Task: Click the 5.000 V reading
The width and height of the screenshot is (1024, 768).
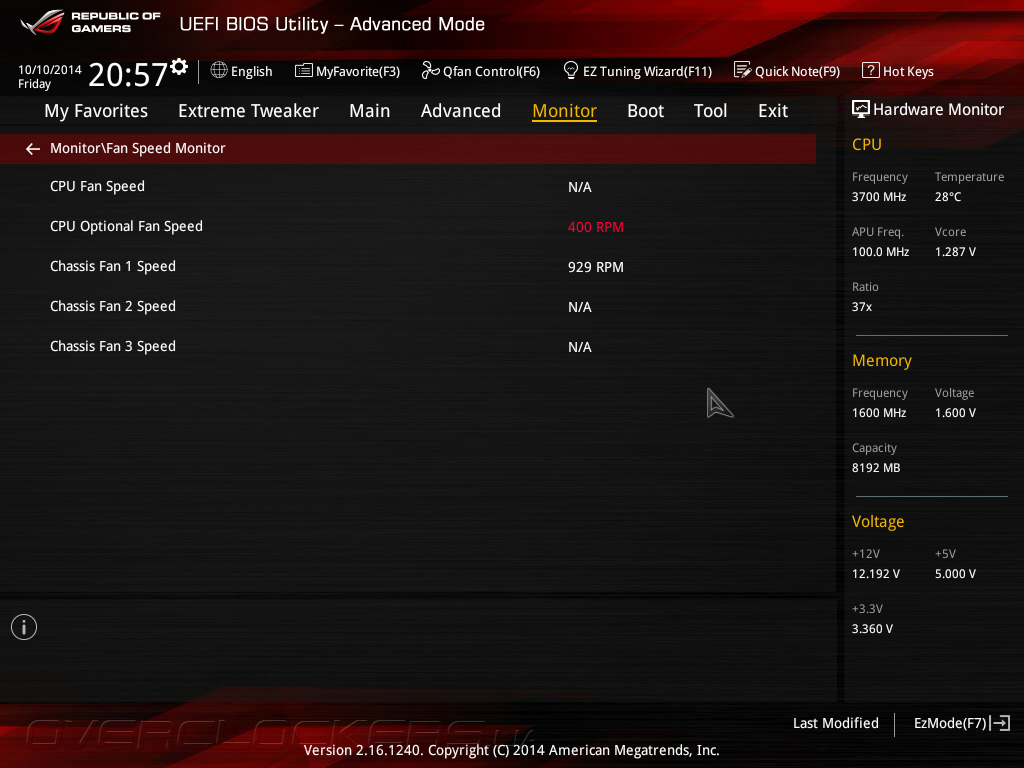Action: tap(955, 574)
